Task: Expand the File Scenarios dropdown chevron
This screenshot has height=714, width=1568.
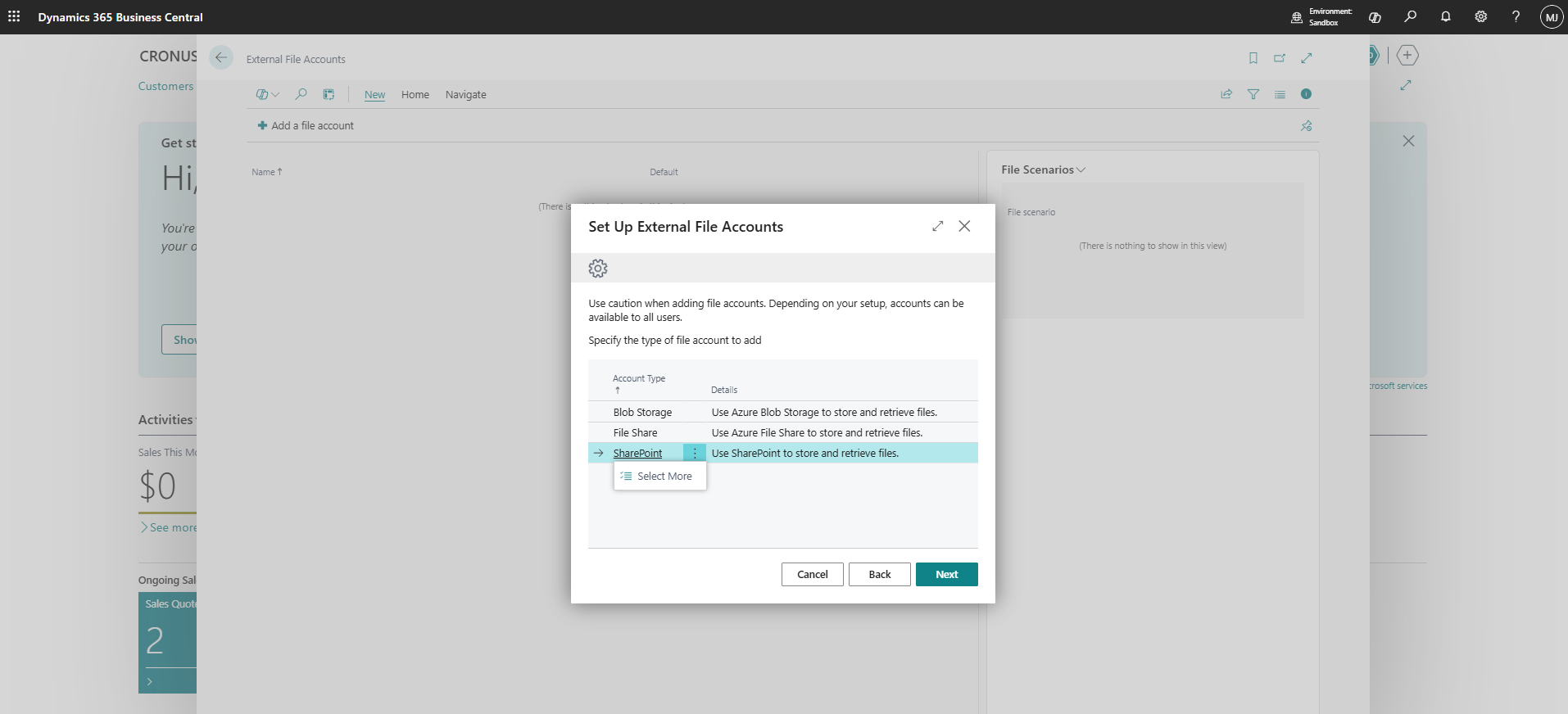Action: tap(1081, 169)
